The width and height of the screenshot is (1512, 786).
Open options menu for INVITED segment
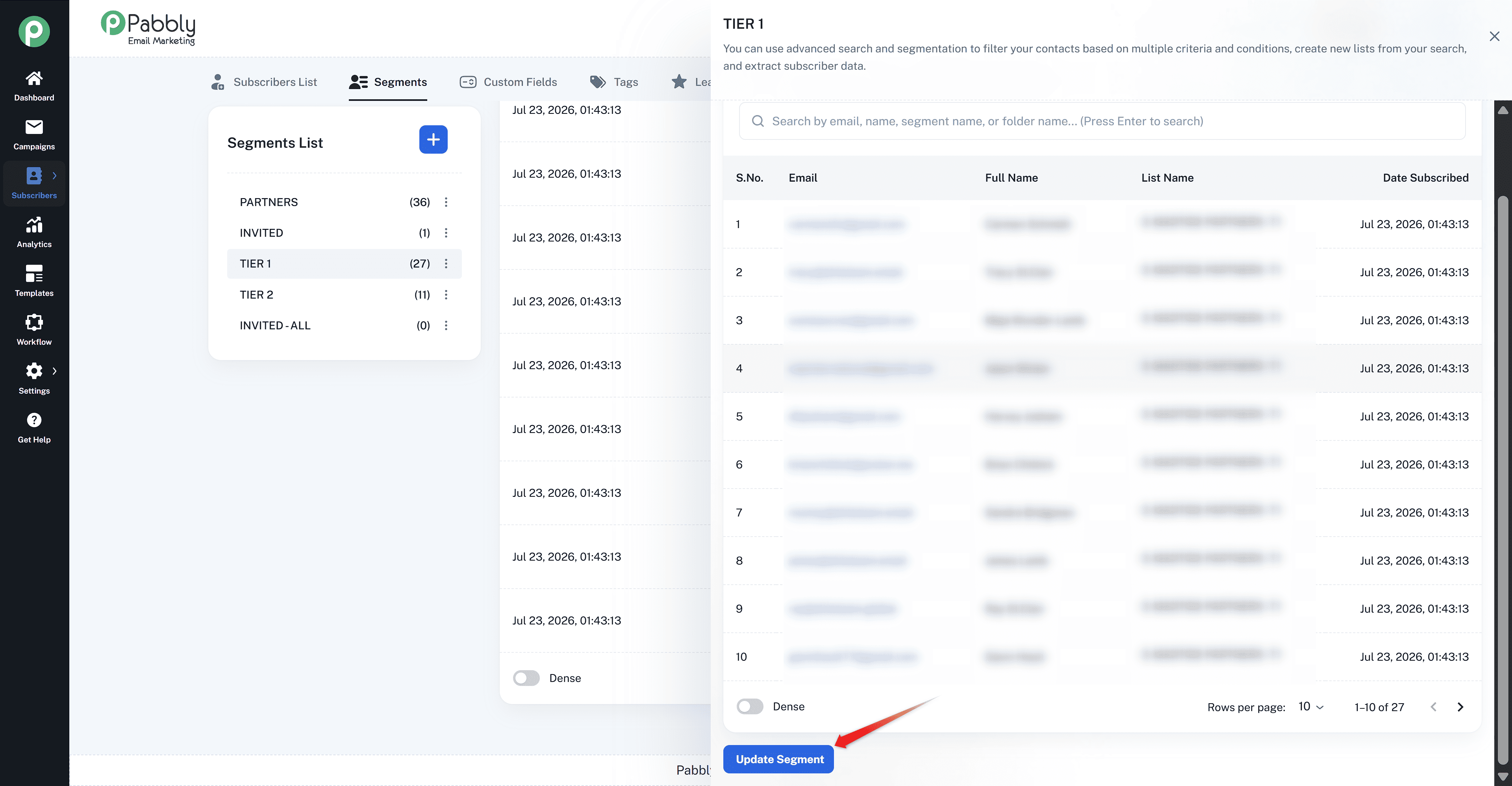(446, 232)
